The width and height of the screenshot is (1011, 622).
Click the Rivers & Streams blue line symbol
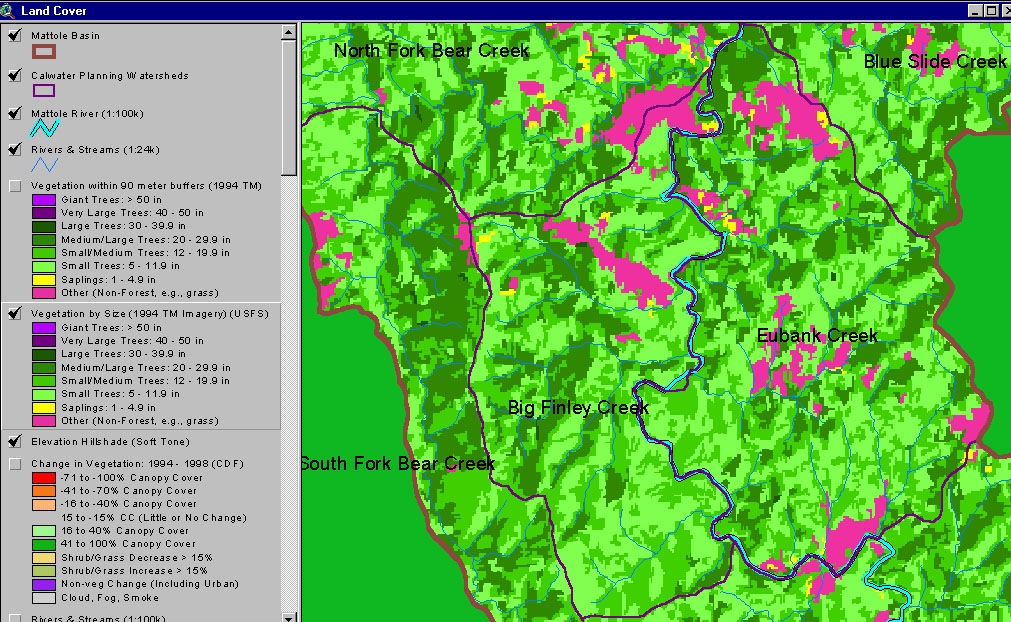[x=44, y=165]
